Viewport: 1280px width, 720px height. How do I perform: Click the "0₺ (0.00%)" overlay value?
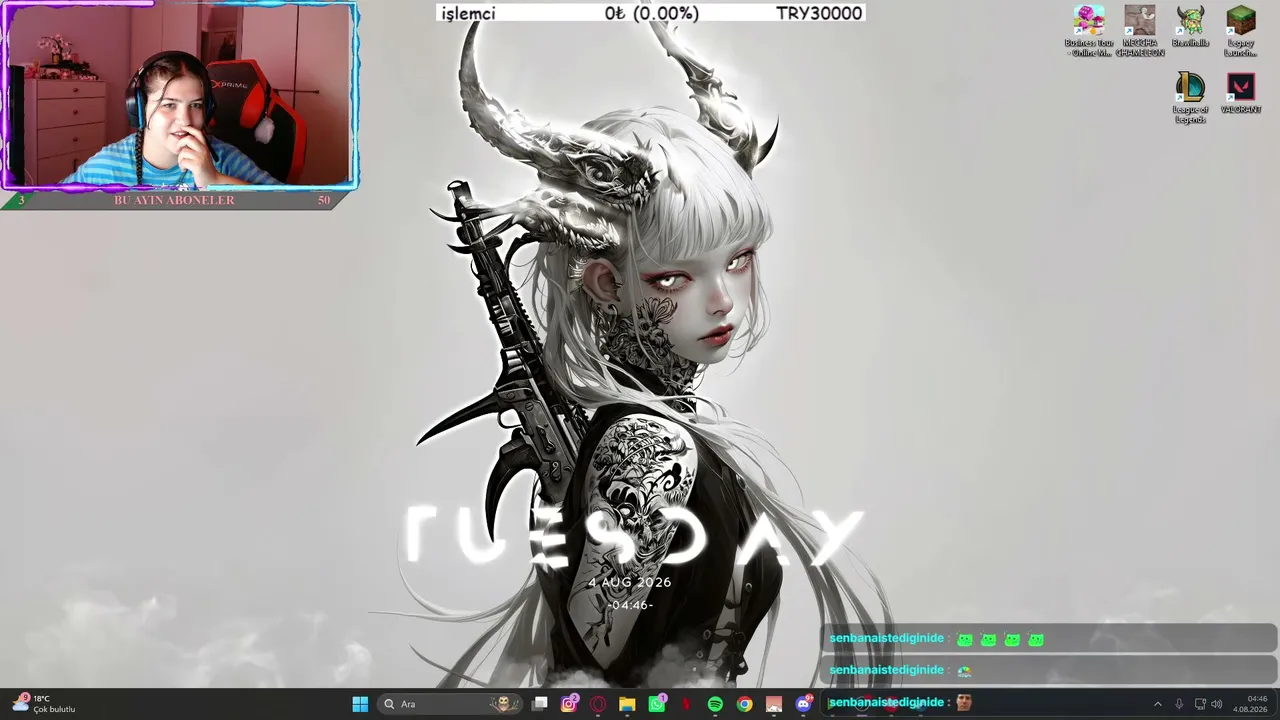pyautogui.click(x=651, y=13)
